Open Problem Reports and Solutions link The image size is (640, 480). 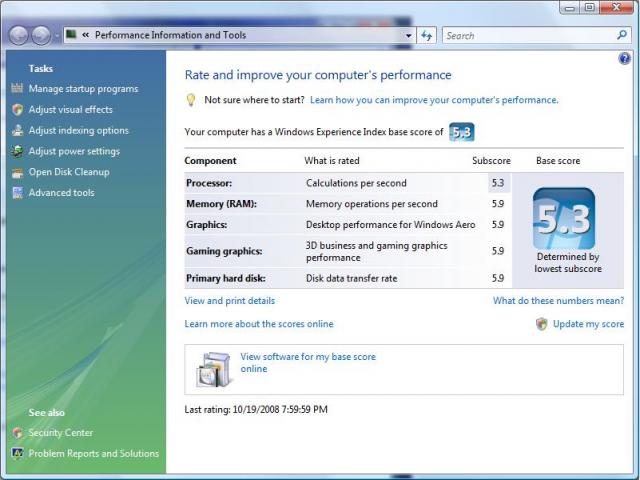tap(93, 453)
